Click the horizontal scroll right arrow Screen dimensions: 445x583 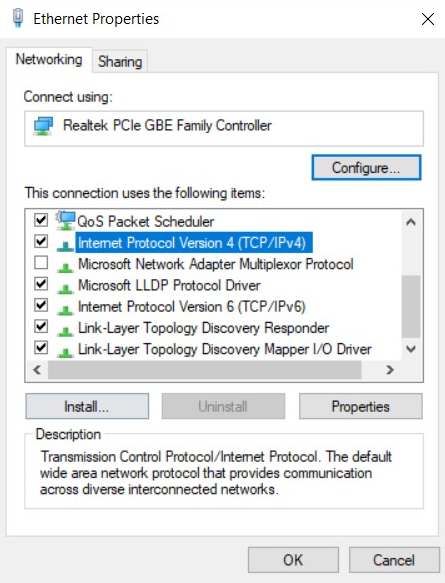pyautogui.click(x=390, y=370)
